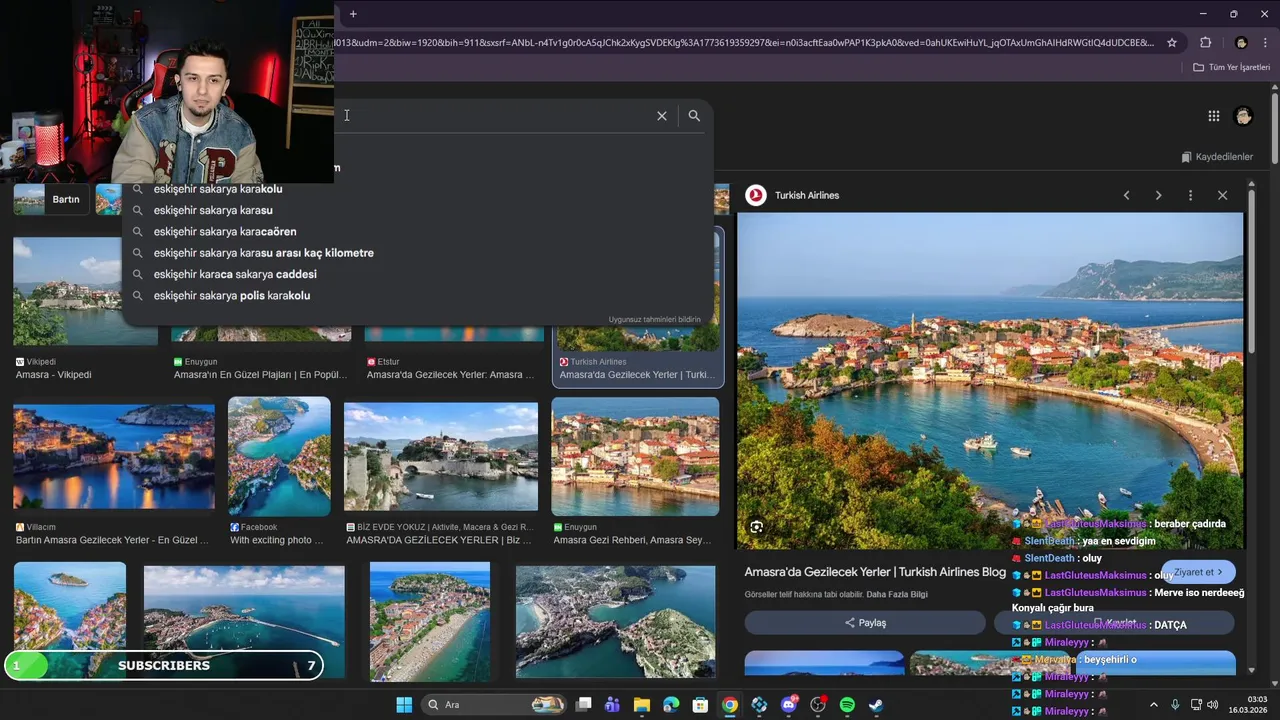Open the Chrome three-dot menu
Image resolution: width=1280 pixels, height=720 pixels.
(x=1264, y=43)
